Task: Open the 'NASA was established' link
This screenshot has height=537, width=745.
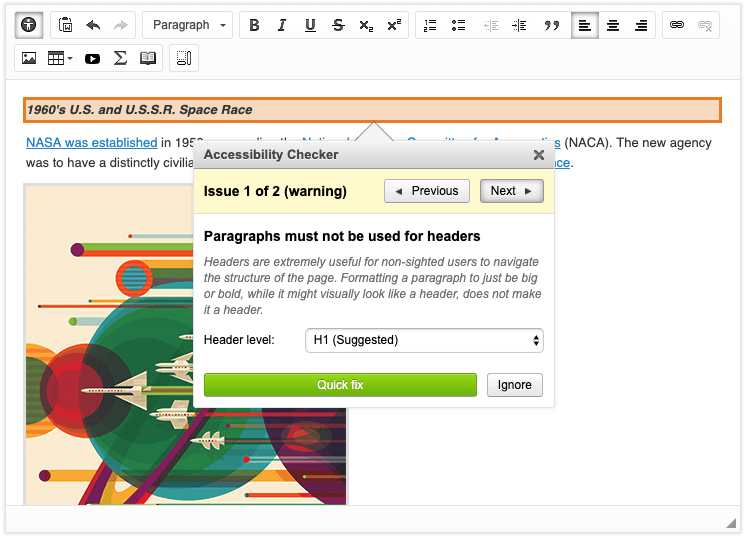Action: tap(92, 143)
